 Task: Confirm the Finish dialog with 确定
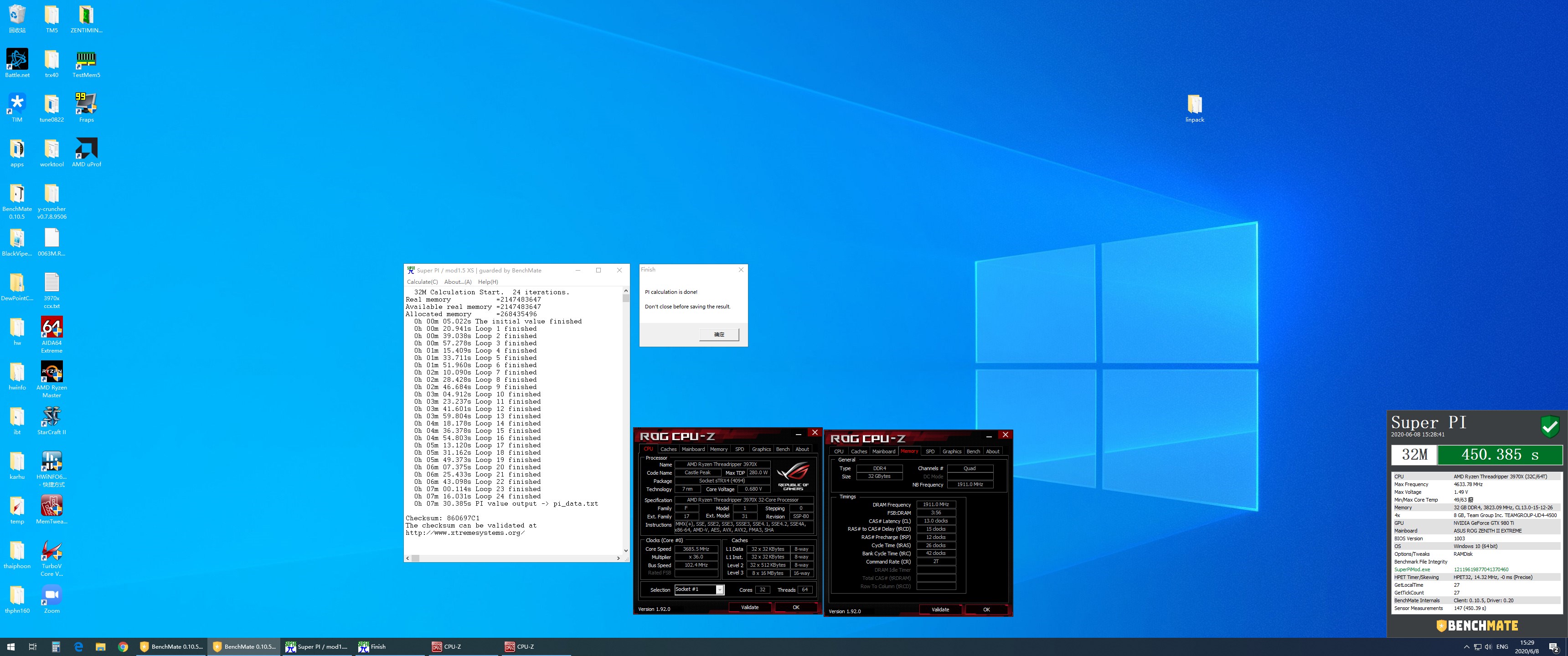[x=719, y=334]
